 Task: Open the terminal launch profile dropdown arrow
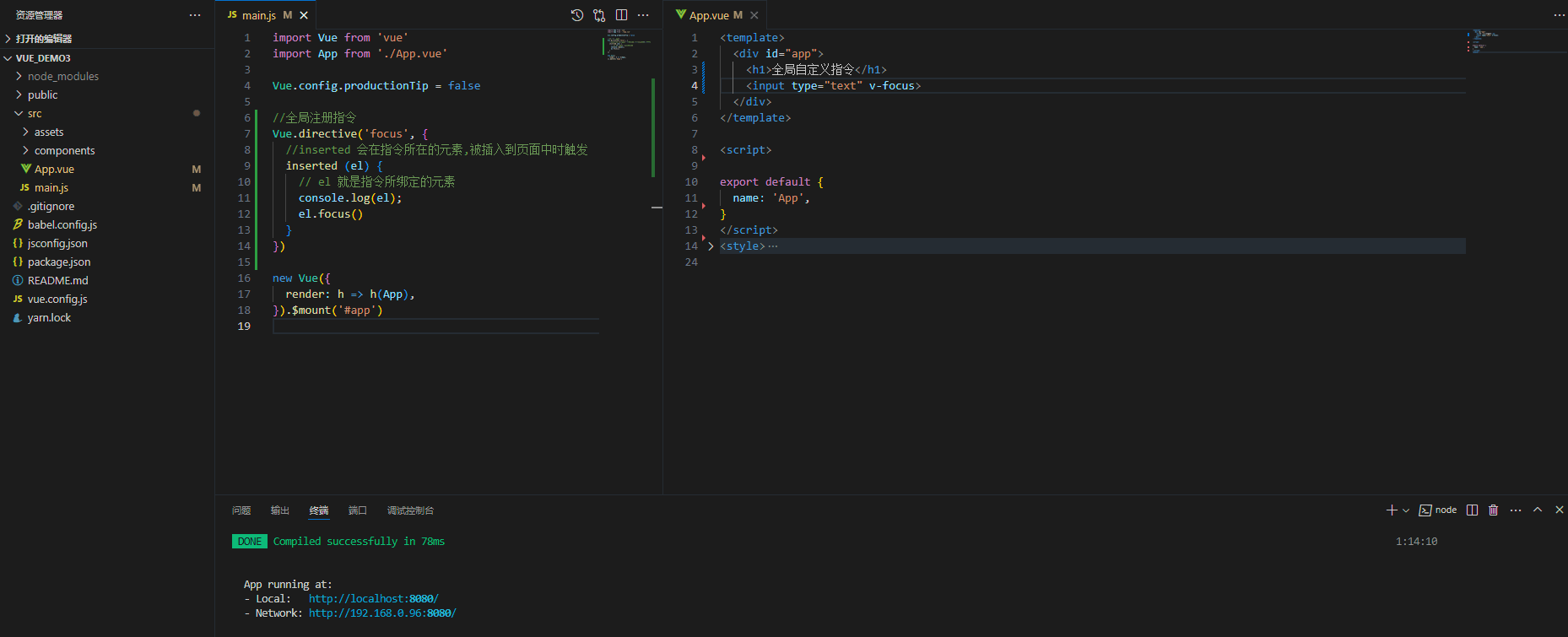pyautogui.click(x=1406, y=510)
